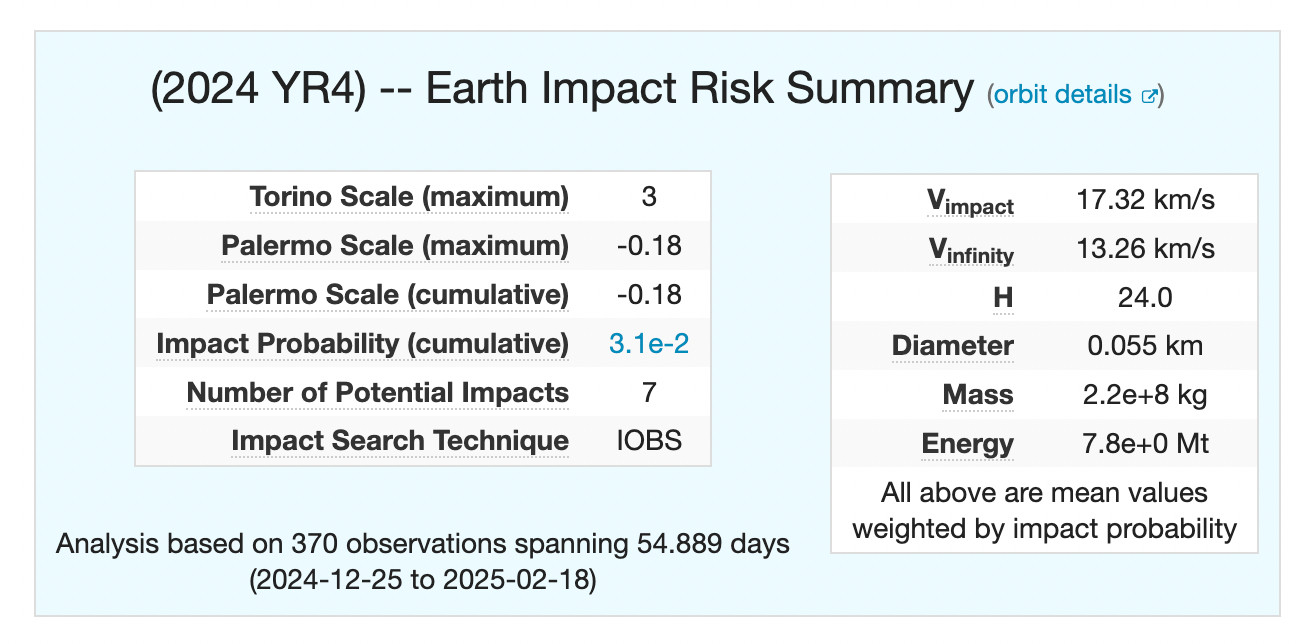
Task: Select the V infinity label
Action: tap(969, 250)
